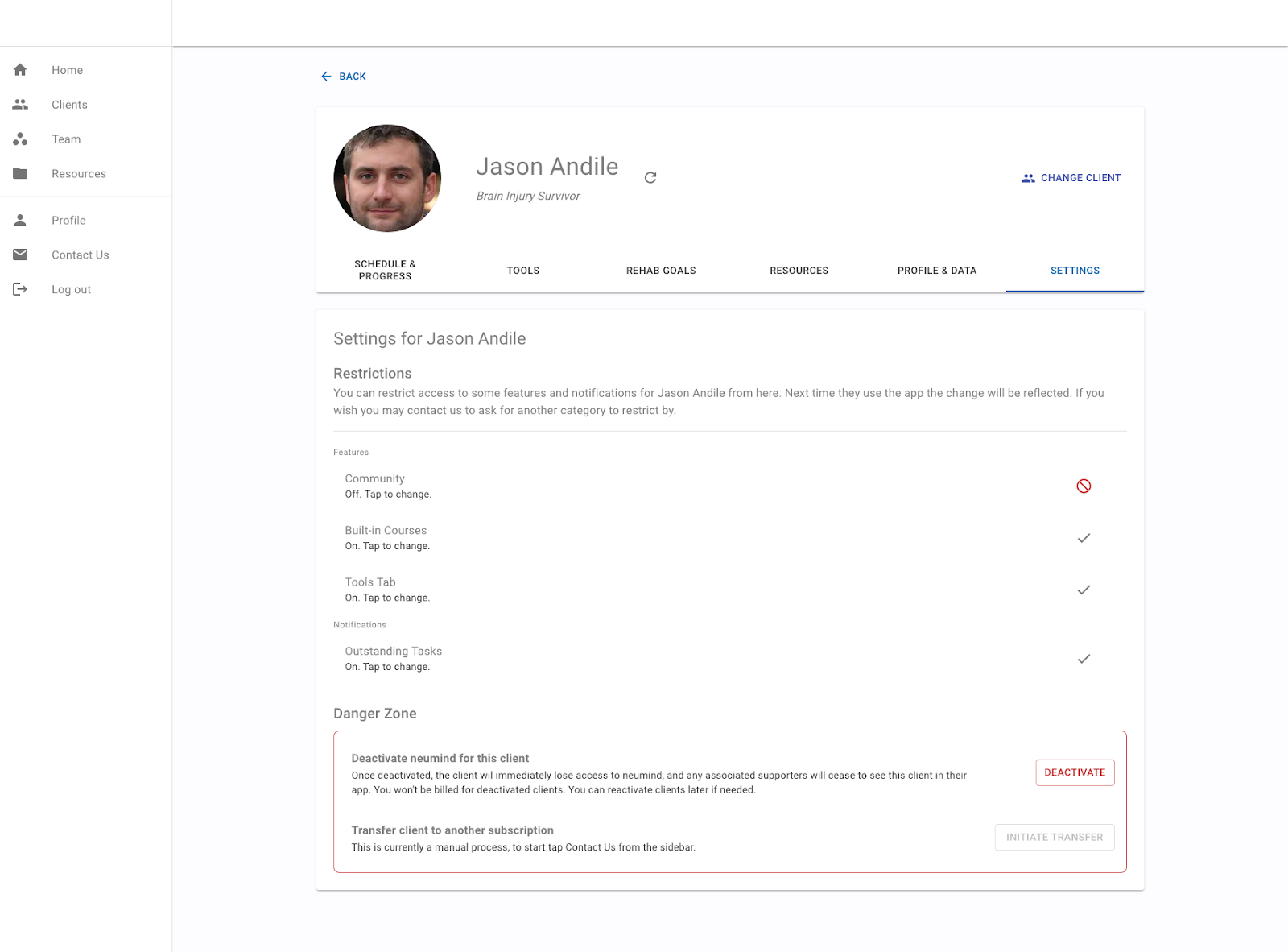Click 'Deactivate neumind for this client' text
Image resolution: width=1288 pixels, height=952 pixels.
pos(440,758)
